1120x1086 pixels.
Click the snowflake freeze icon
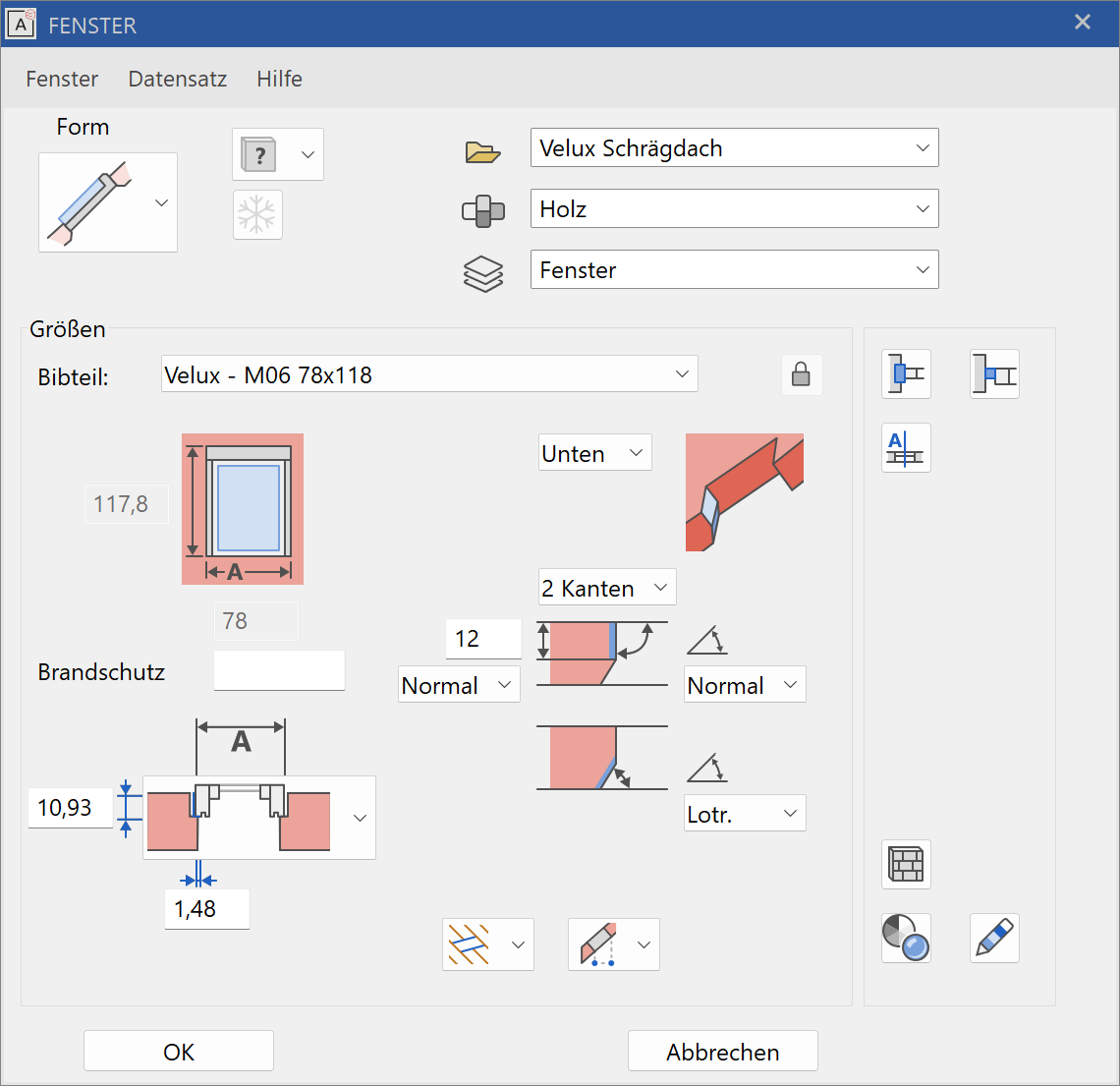click(x=257, y=214)
